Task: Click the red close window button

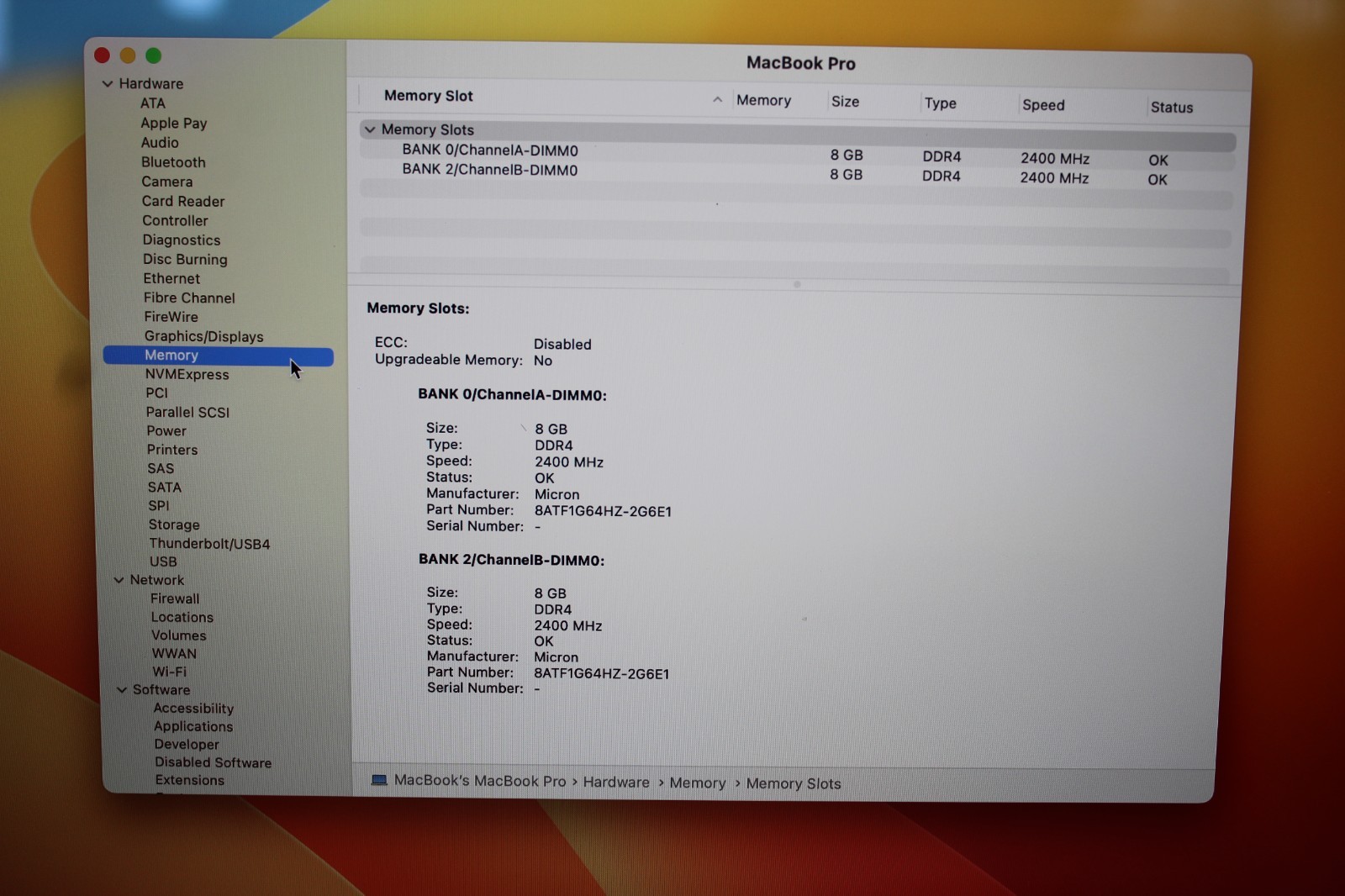Action: 102,55
